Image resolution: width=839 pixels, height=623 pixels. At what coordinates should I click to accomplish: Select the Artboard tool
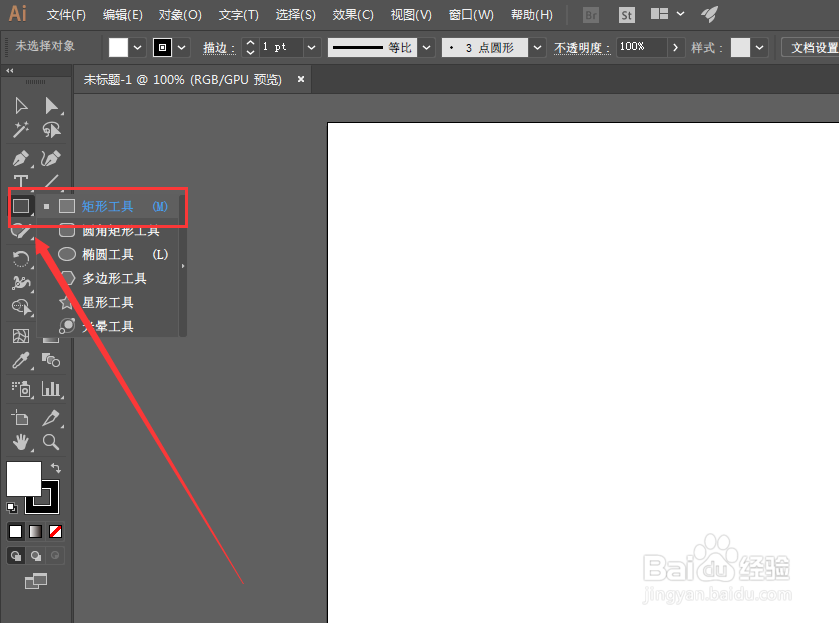coord(21,417)
